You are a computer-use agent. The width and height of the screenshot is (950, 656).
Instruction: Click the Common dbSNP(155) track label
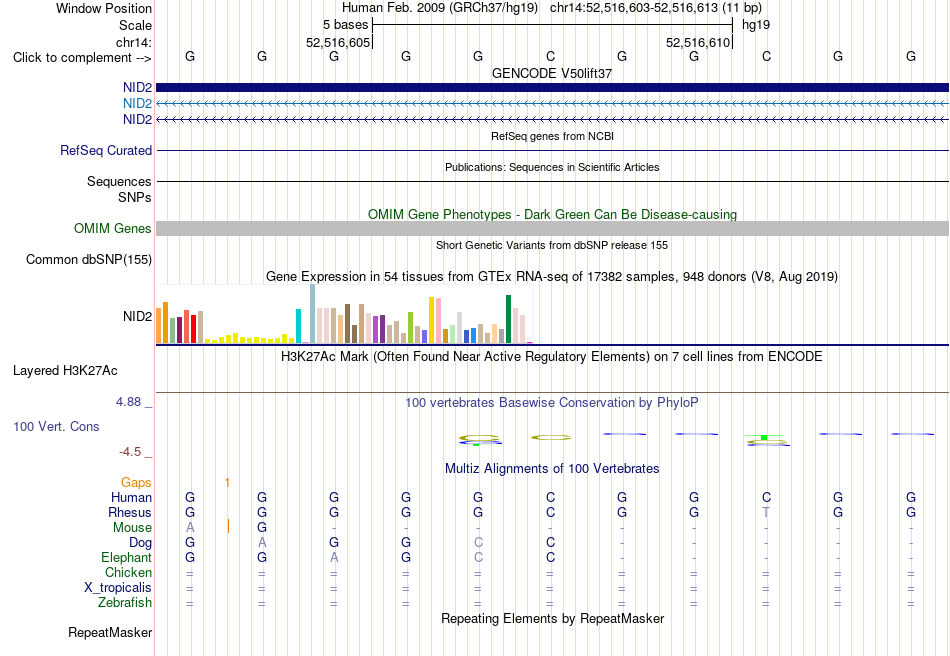pyautogui.click(x=88, y=259)
